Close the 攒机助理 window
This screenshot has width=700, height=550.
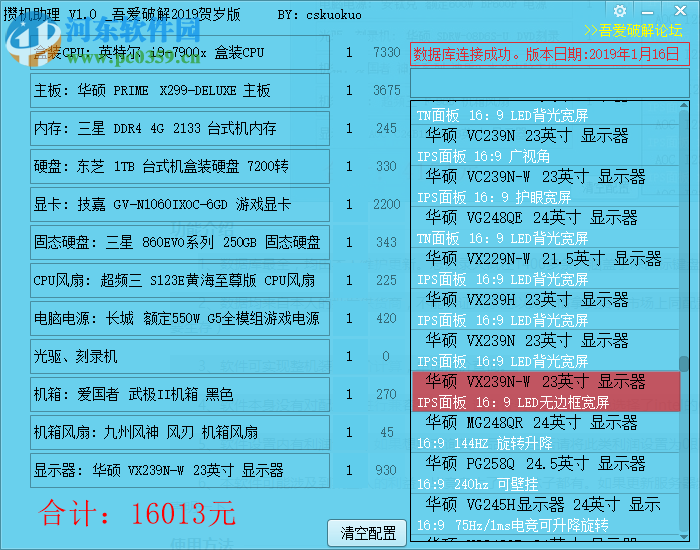click(x=680, y=10)
